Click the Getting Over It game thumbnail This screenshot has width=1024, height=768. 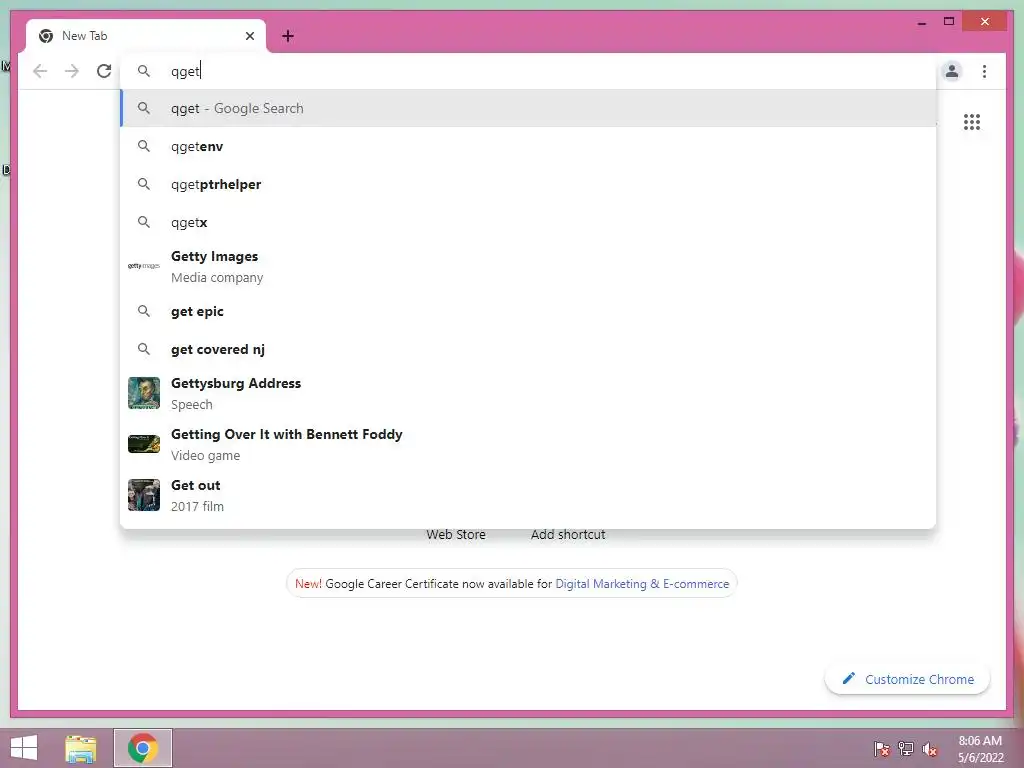pos(144,444)
